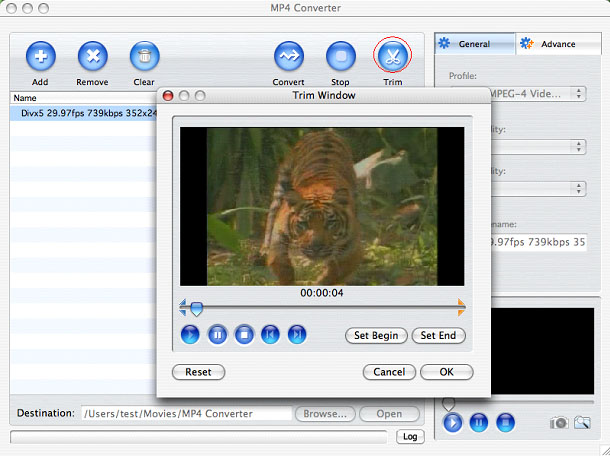Jump to previous frame in Trim Window
Screen dimensions: 610x457
pyautogui.click(x=270, y=335)
